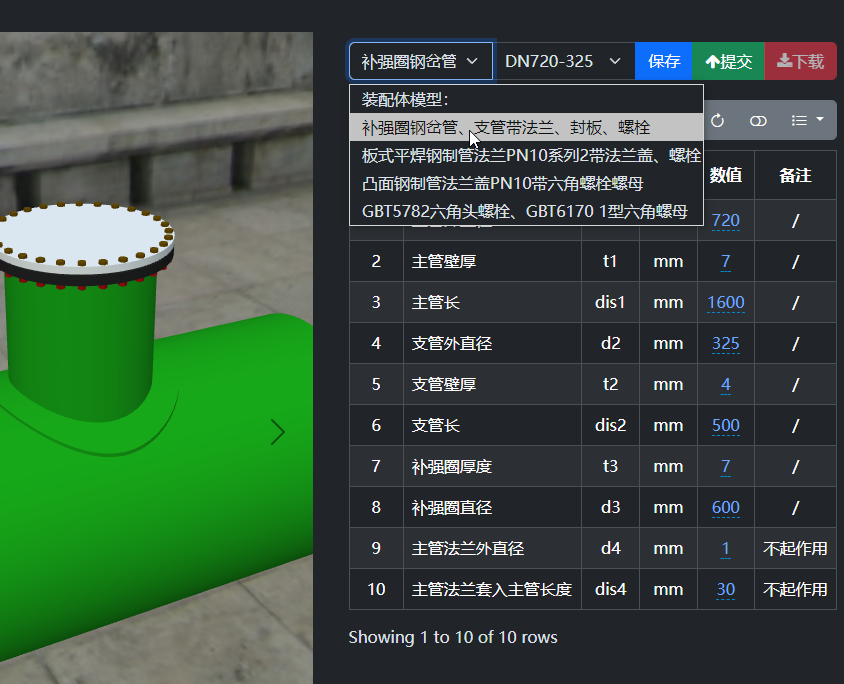Select 板式平焊钢制管法兰PN10系列2 option
Image resolution: width=844 pixels, height=684 pixels.
[x=530, y=155]
